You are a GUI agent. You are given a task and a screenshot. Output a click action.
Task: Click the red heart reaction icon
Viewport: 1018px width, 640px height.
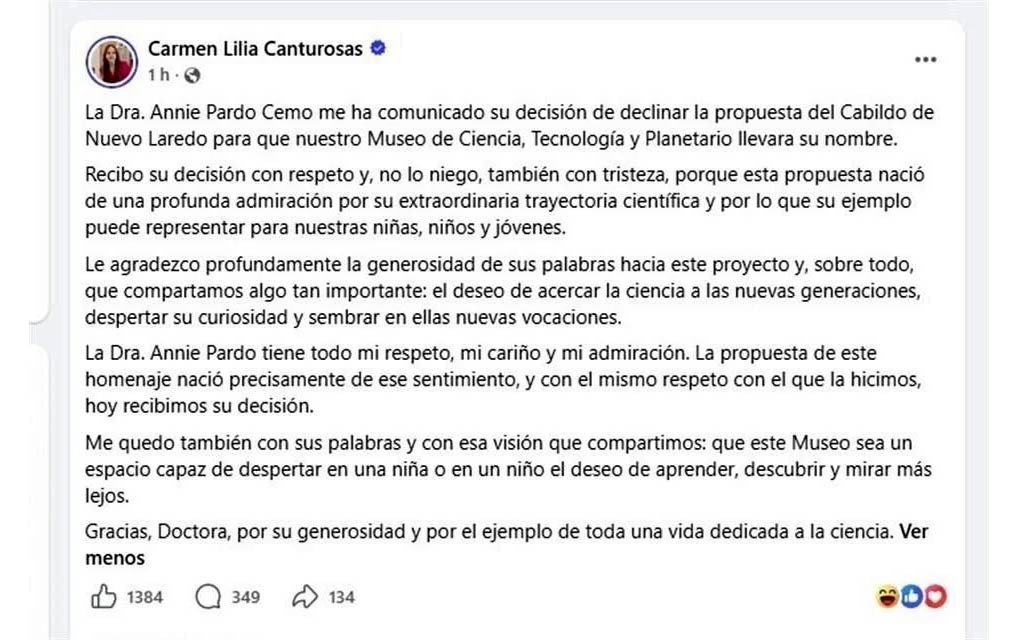tap(936, 596)
